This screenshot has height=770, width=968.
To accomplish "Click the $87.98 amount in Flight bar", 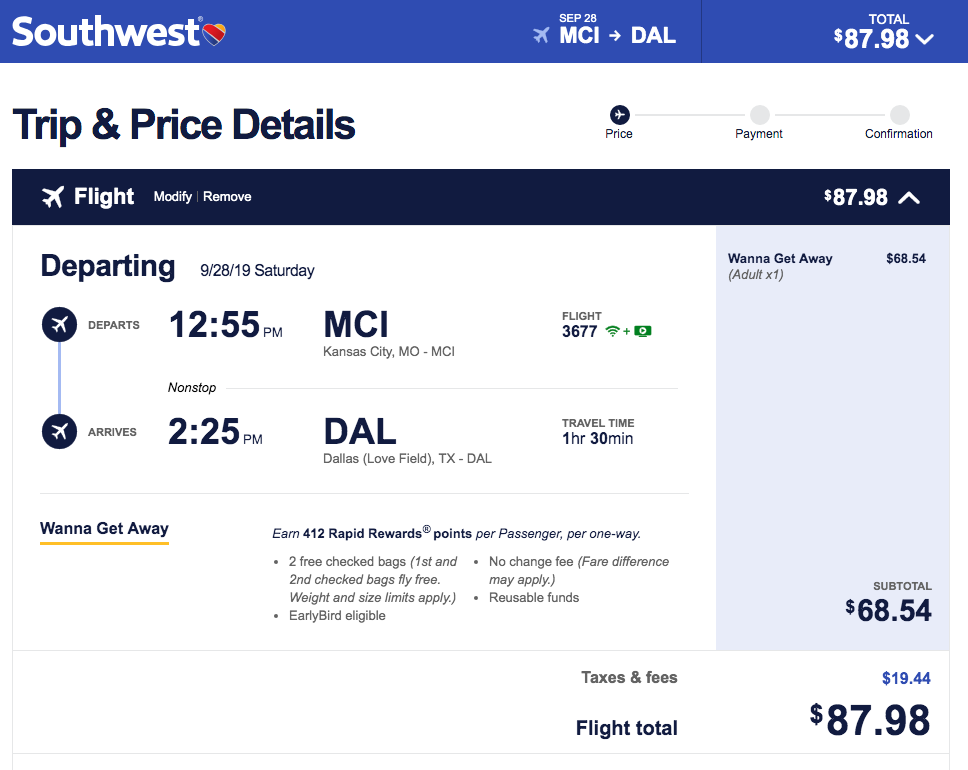I will 857,197.
